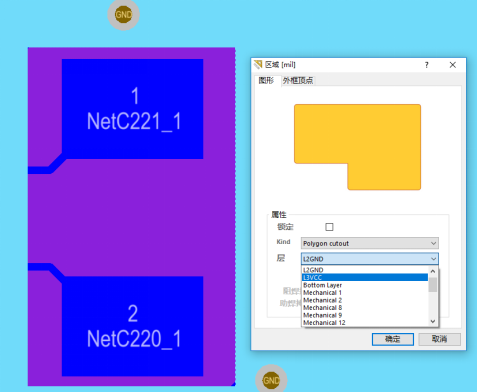Cancel with the 取消 button

pyautogui.click(x=439, y=339)
